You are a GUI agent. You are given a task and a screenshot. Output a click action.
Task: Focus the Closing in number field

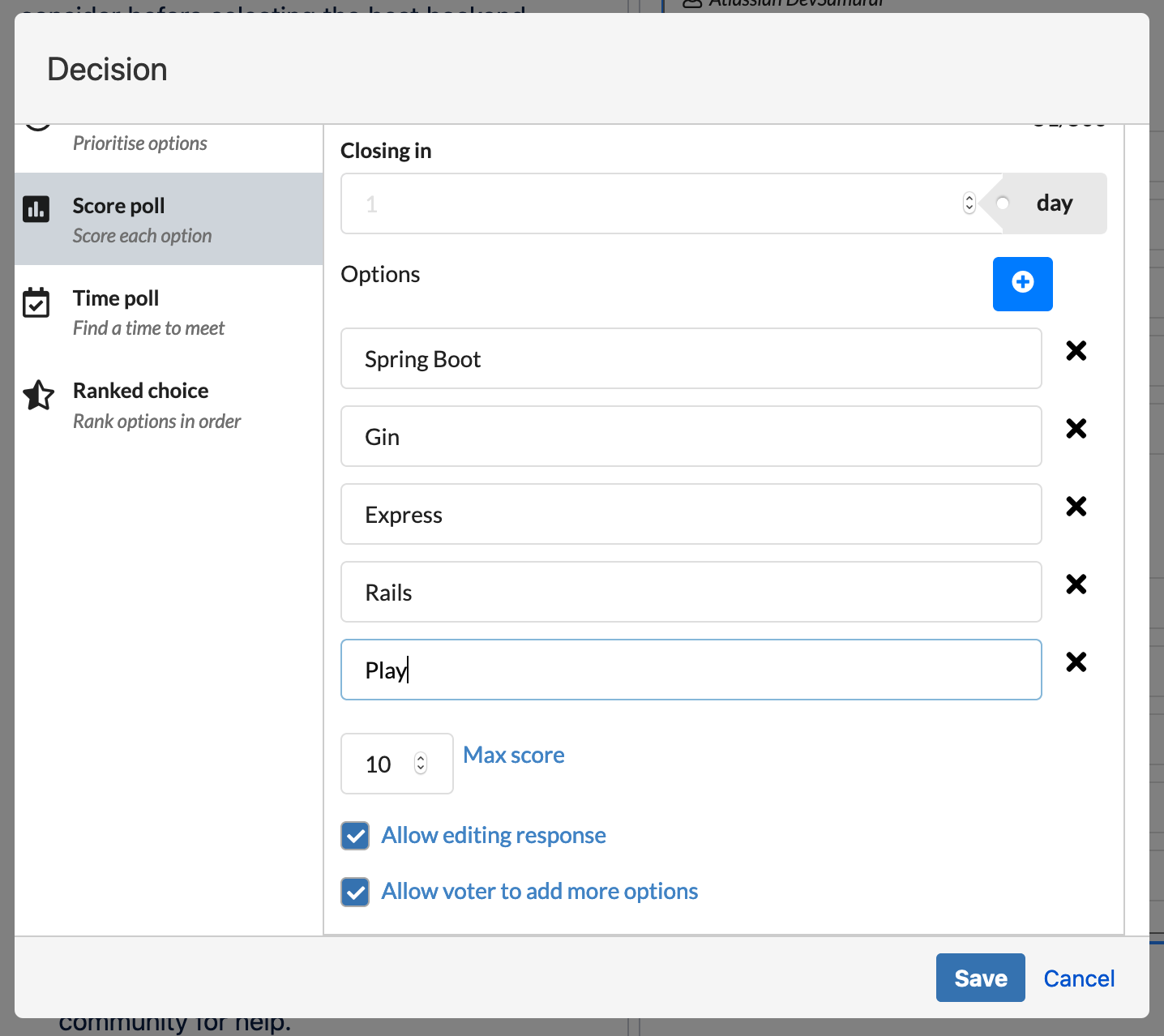click(648, 203)
